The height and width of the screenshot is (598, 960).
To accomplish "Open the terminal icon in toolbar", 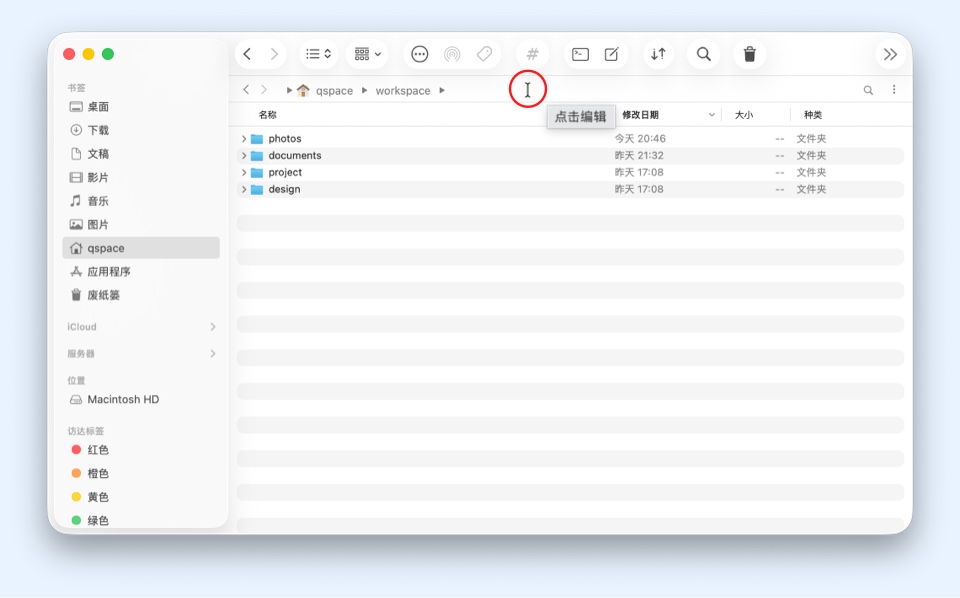I will coord(580,54).
